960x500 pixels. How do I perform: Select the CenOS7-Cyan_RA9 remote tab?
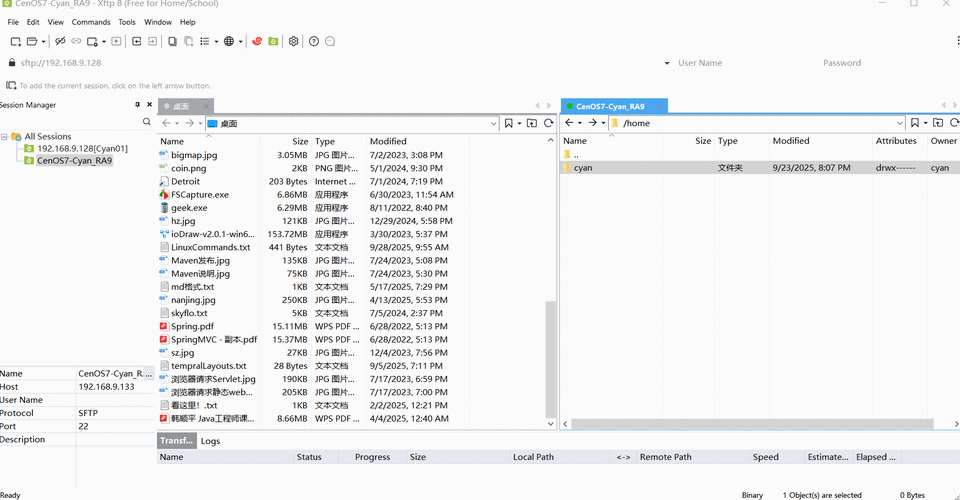pos(610,106)
